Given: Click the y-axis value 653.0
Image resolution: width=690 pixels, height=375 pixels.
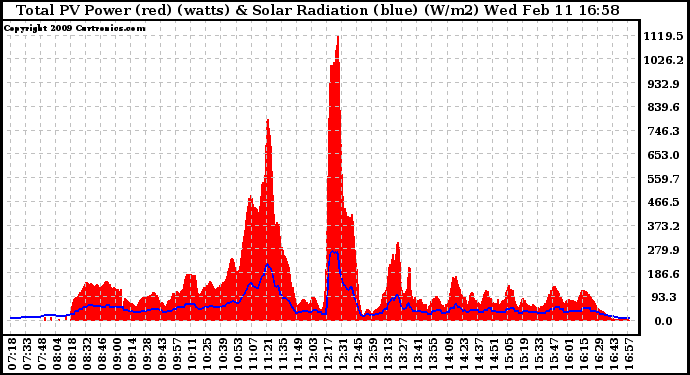Looking at the screenshot, I should point(664,155).
